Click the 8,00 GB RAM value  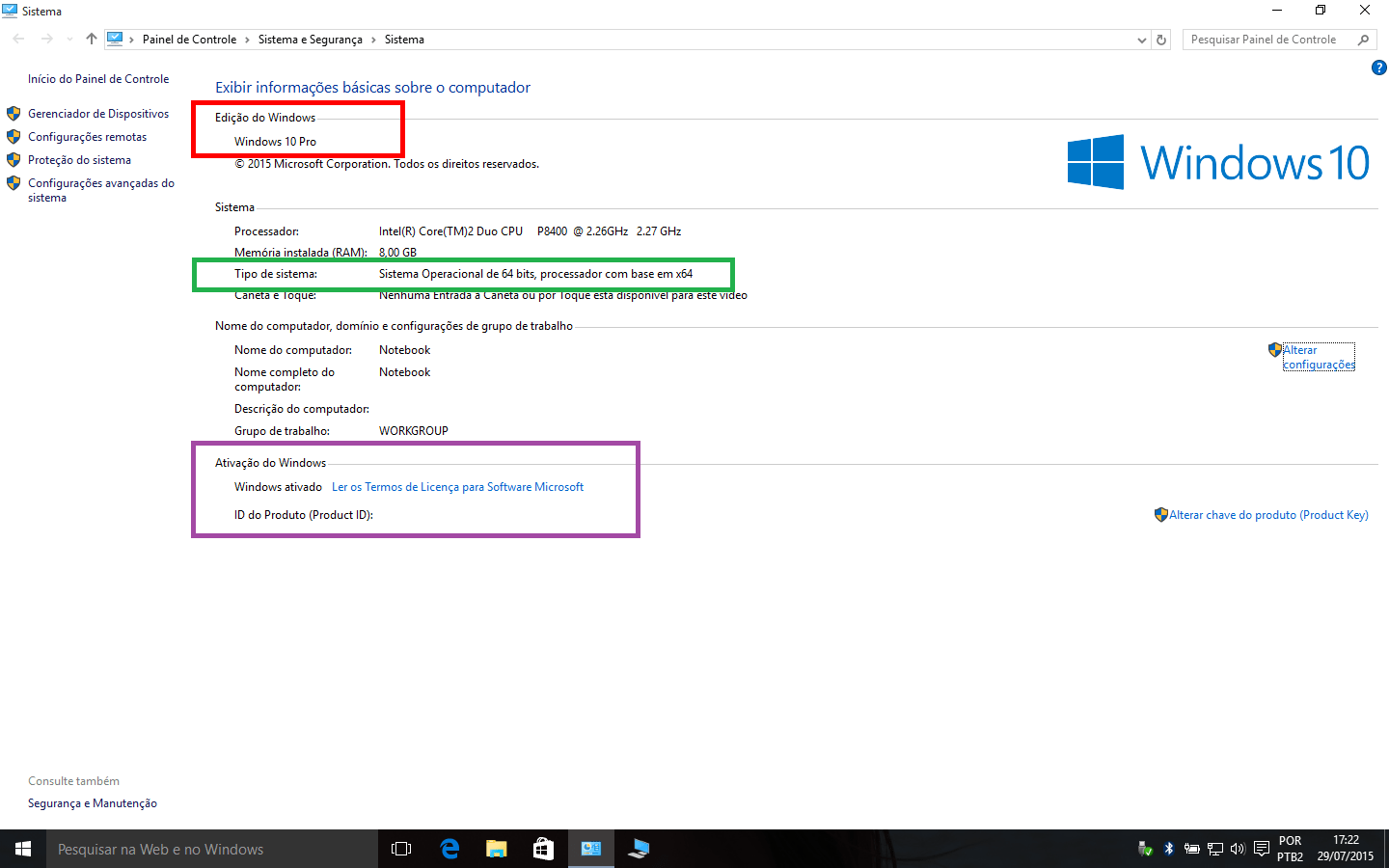pos(397,253)
